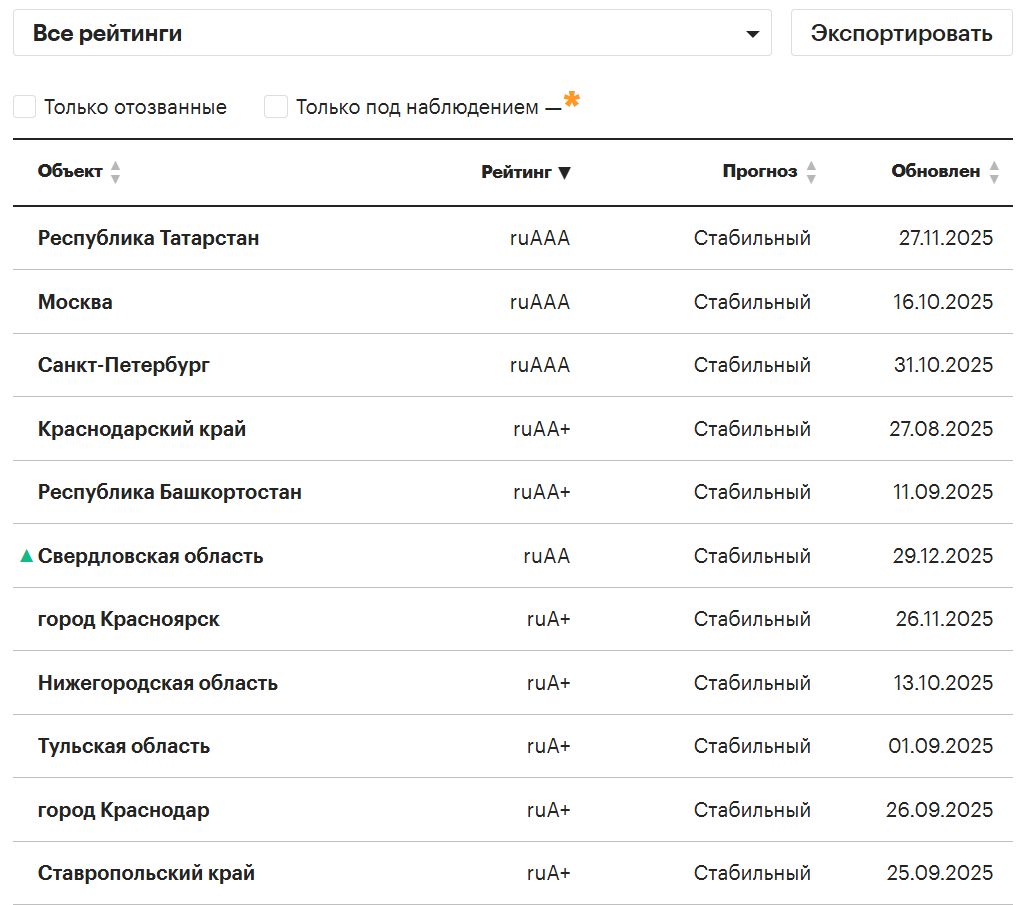Click the Республика Башкортостан entry
The height and width of the screenshot is (905, 1027).
[x=170, y=492]
